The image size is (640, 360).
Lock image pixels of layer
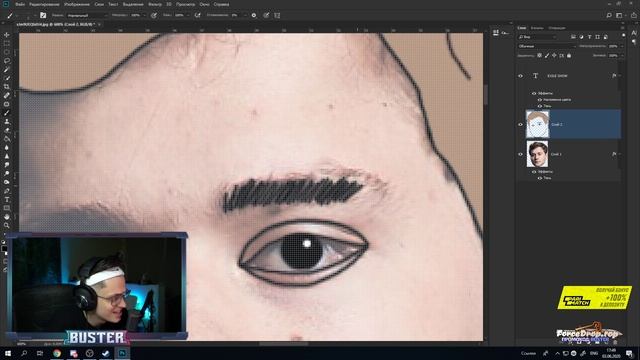point(547,56)
